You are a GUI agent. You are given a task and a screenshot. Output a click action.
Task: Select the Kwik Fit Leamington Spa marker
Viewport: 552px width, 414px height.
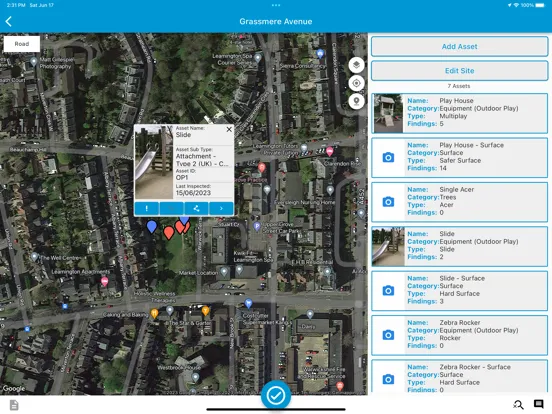click(x=239, y=270)
